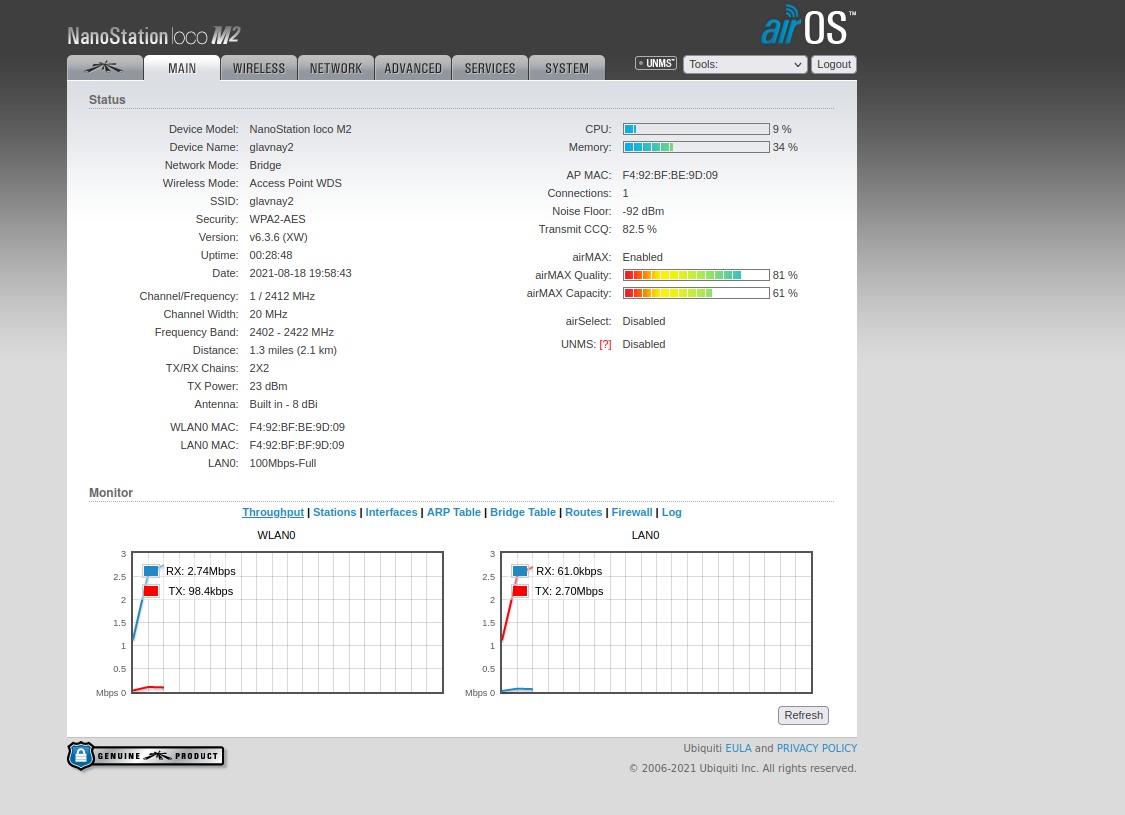Screen dimensions: 1125x815
Task: Open the Ubiquiti EULA link
Action: pos(738,748)
